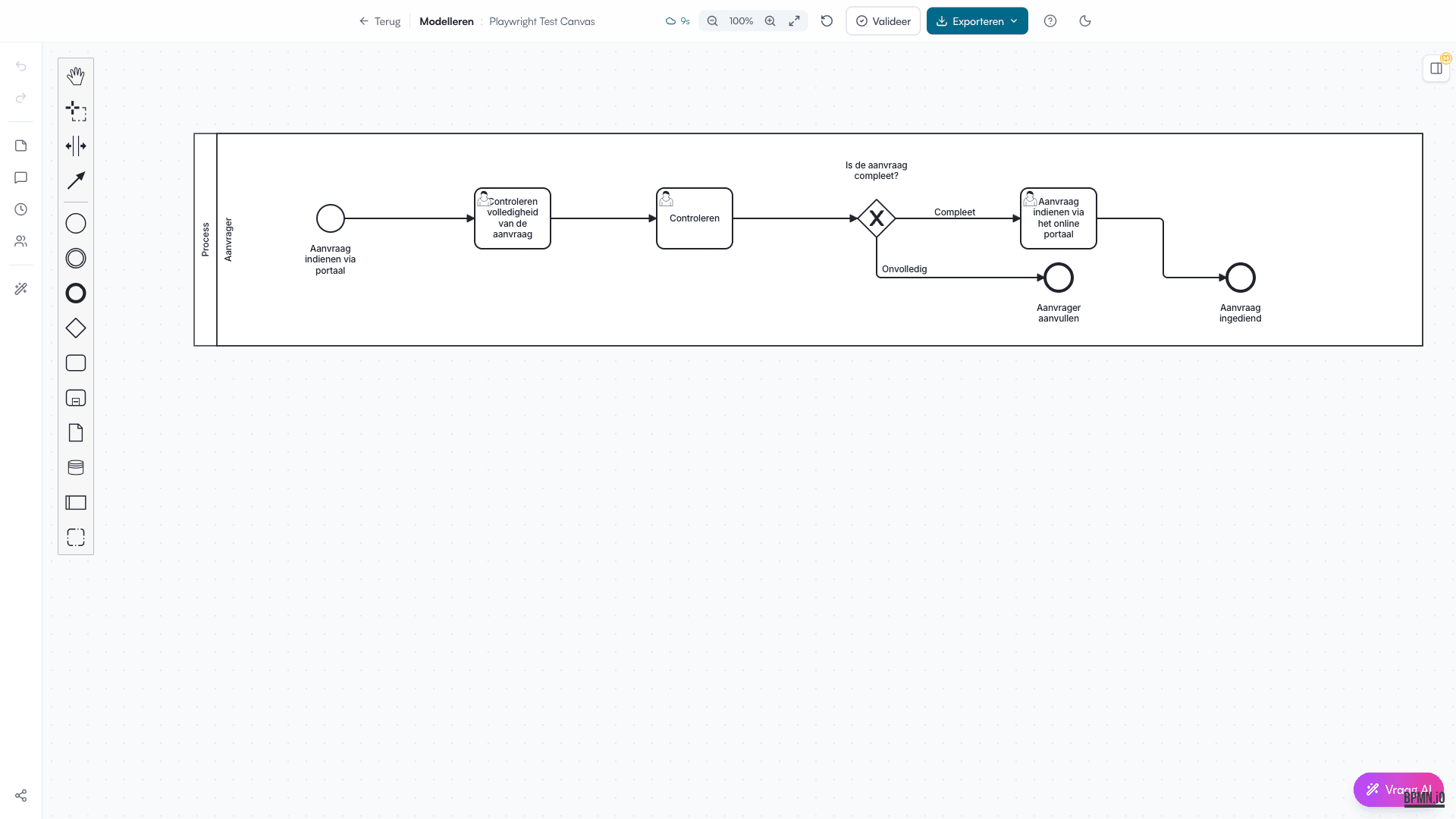This screenshot has height=819, width=1456.
Task: Expand the zoom out magnifier control
Action: (712, 20)
